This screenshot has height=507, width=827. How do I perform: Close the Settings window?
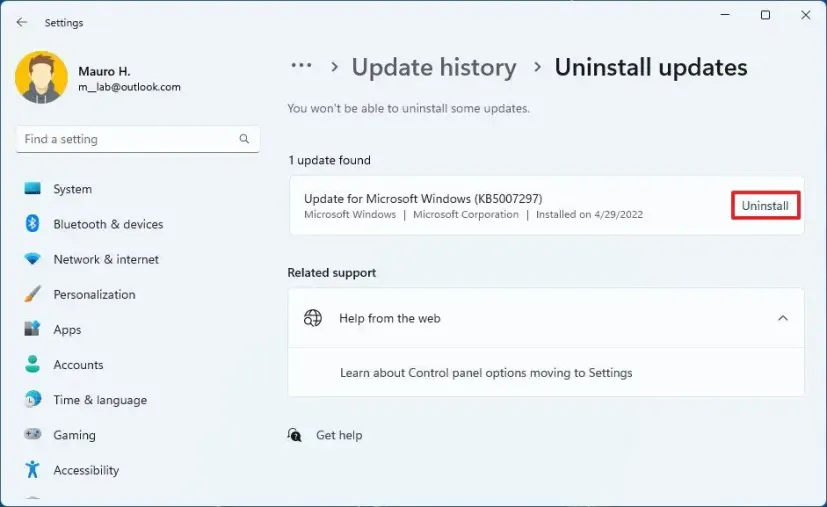tap(805, 15)
